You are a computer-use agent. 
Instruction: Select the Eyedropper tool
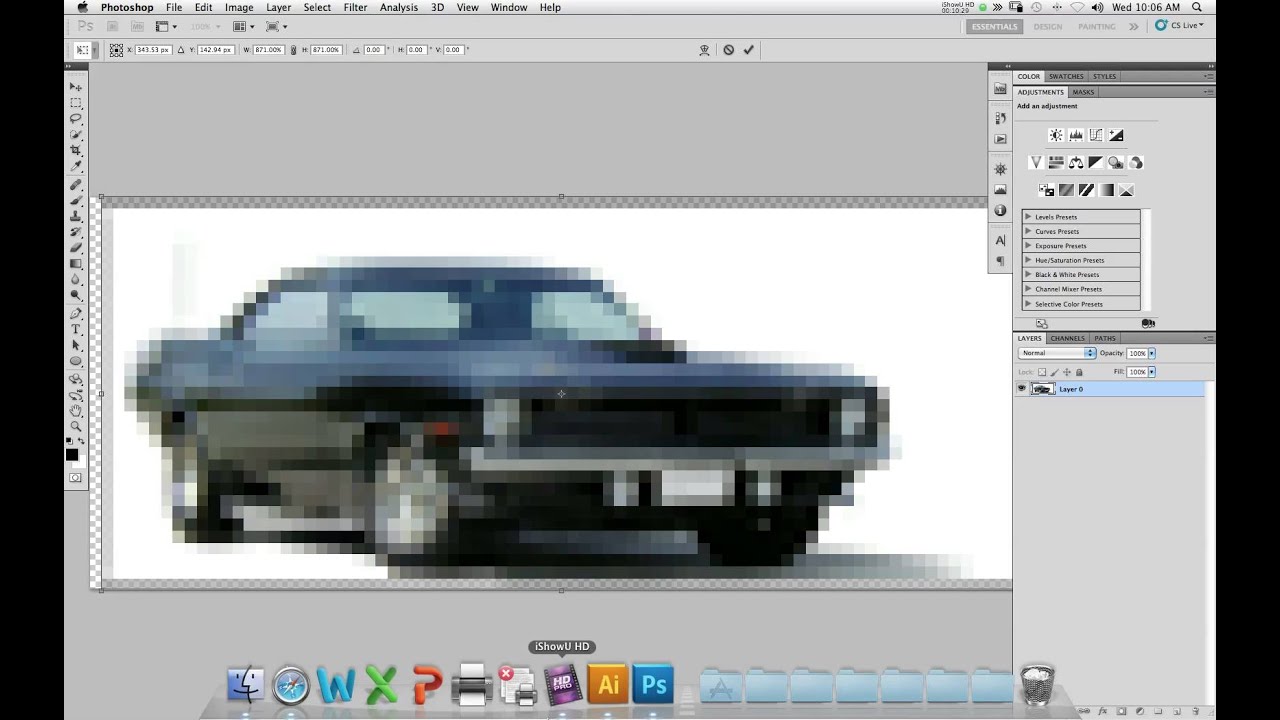75,168
